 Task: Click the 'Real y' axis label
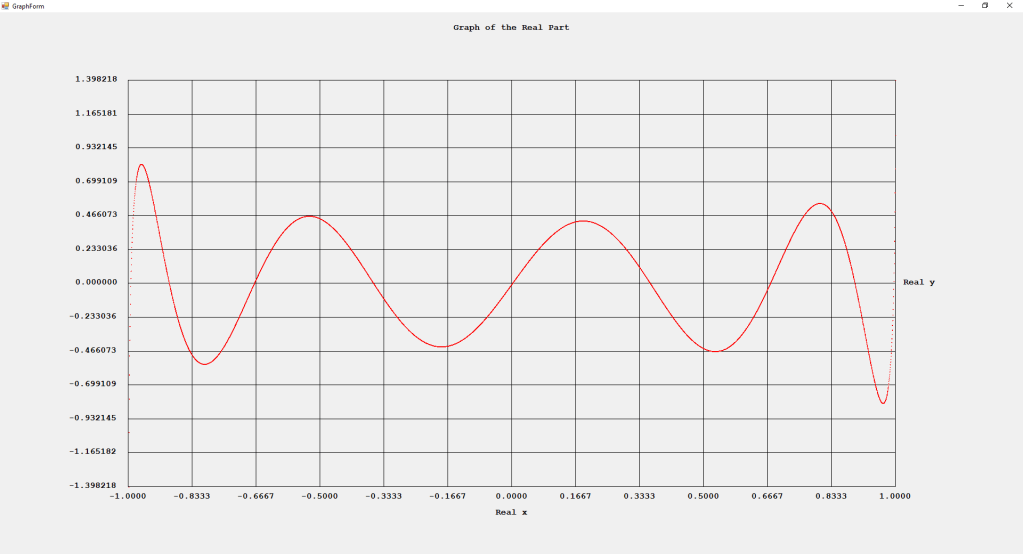point(919,282)
